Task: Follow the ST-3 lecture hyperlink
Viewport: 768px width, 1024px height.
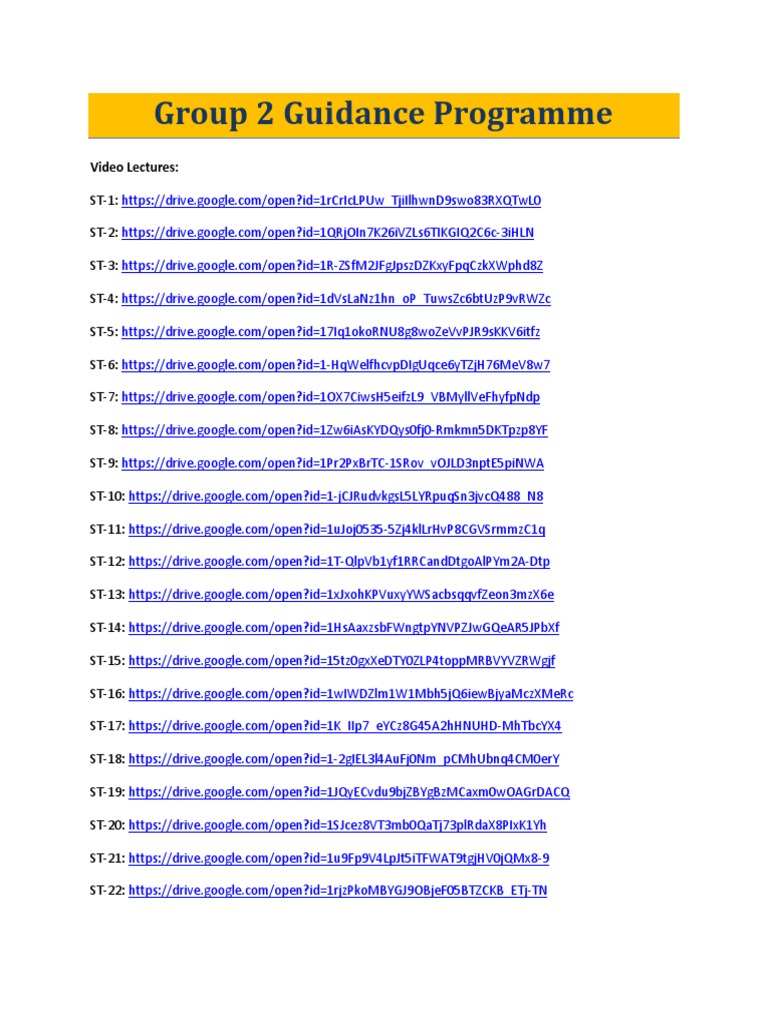Action: tap(332, 266)
